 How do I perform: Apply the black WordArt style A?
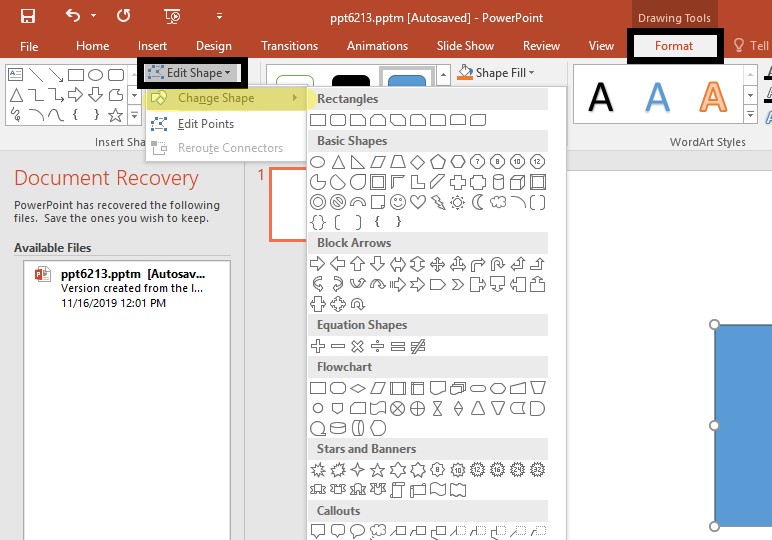[x=601, y=97]
